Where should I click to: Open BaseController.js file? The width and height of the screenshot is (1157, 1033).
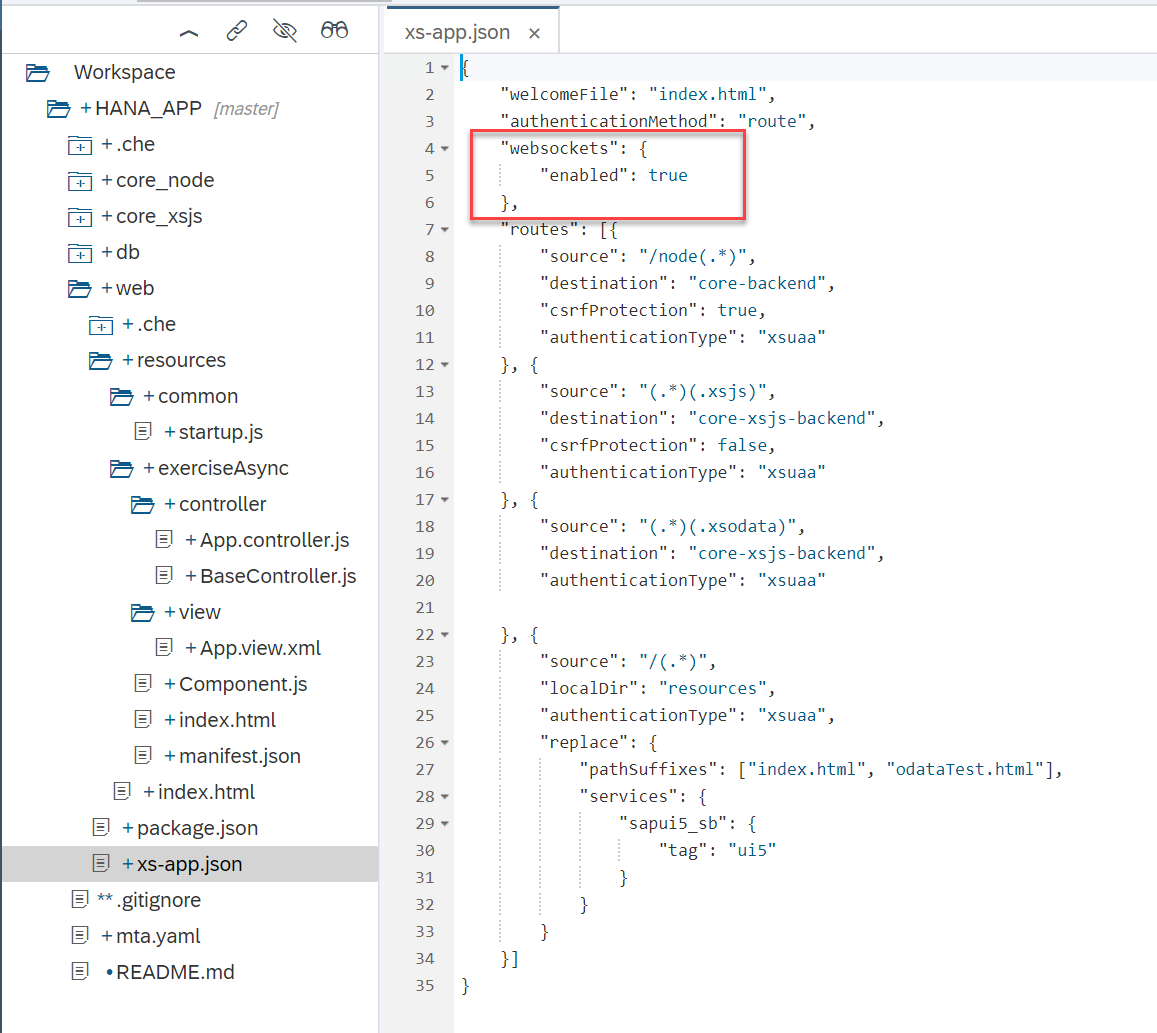click(x=278, y=576)
